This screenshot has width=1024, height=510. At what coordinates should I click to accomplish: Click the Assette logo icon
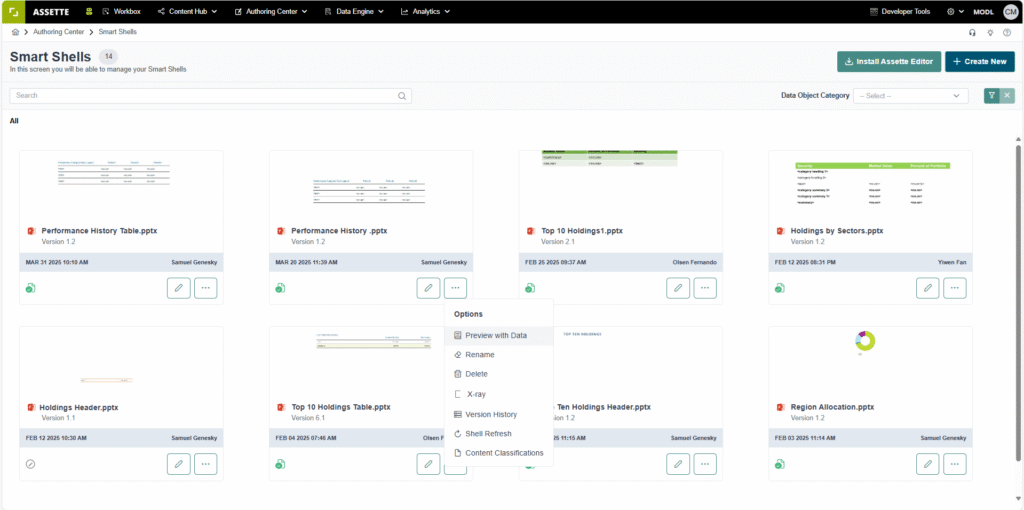[13, 11]
